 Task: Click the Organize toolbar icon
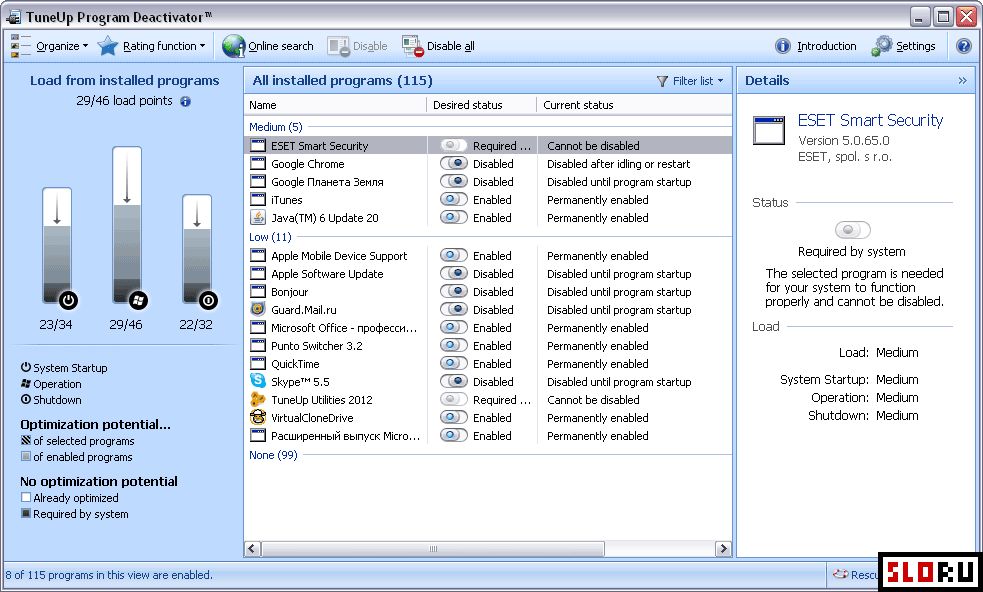click(x=20, y=46)
